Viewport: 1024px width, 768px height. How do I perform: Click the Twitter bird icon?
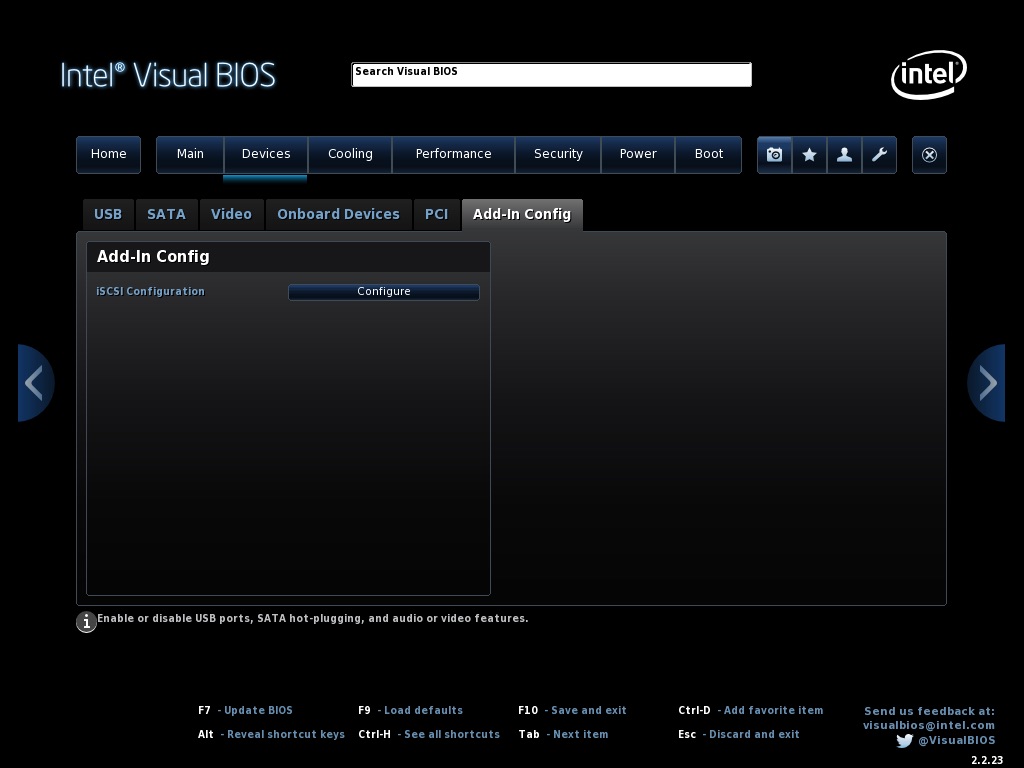click(x=904, y=741)
